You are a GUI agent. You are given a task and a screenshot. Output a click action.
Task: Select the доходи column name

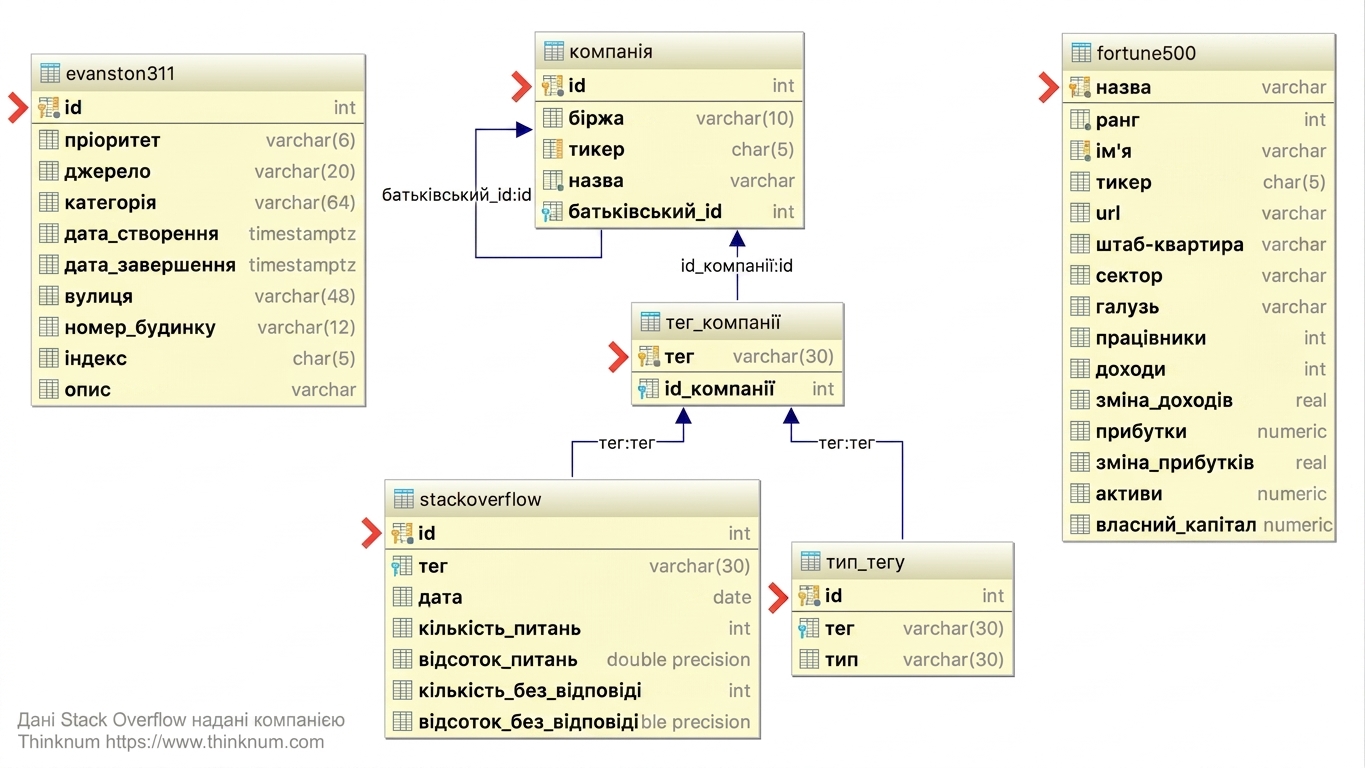(x=1131, y=369)
